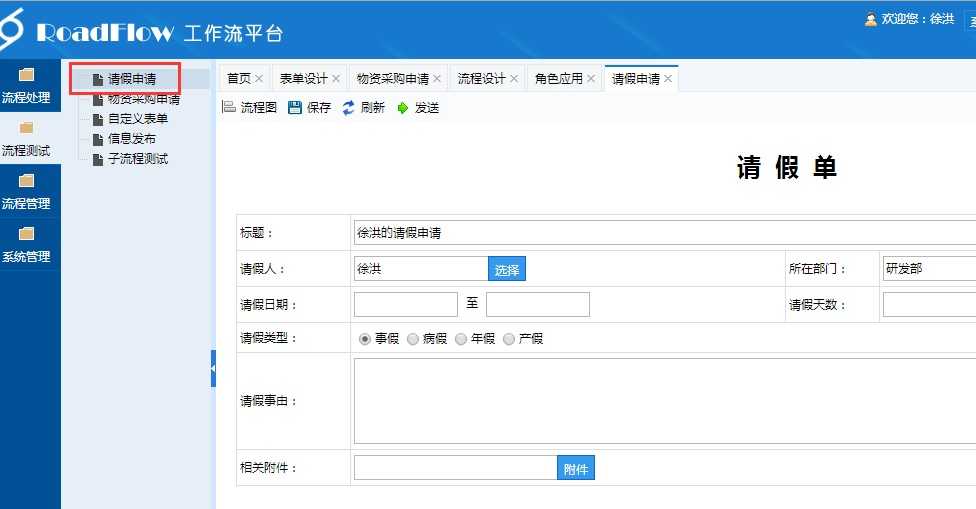Open the 系统管理 sidebar section
976x509 pixels.
26,244
